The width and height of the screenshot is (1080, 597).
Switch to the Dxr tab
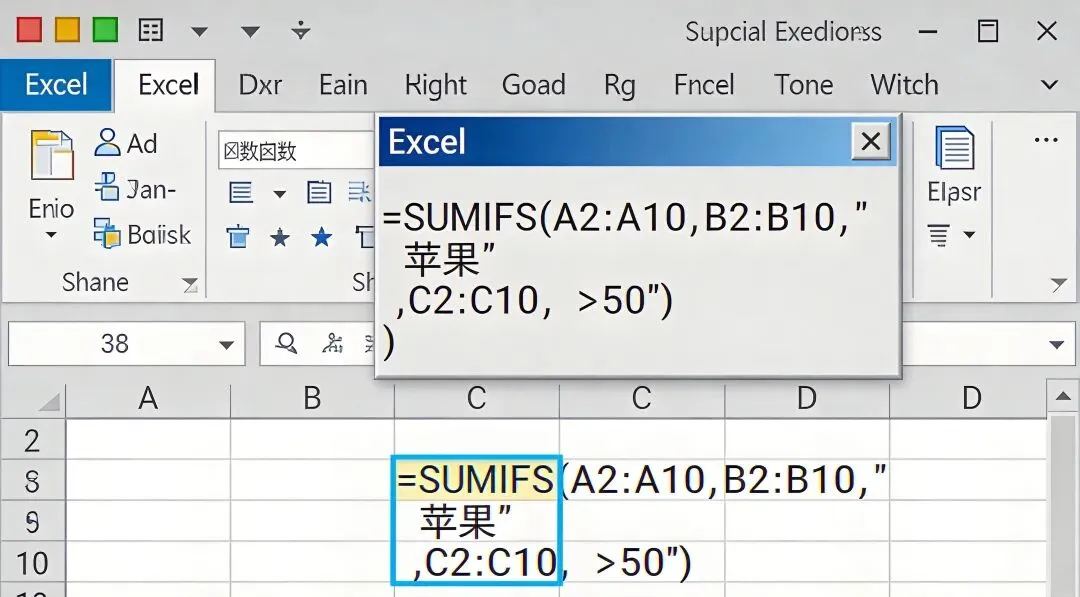260,85
